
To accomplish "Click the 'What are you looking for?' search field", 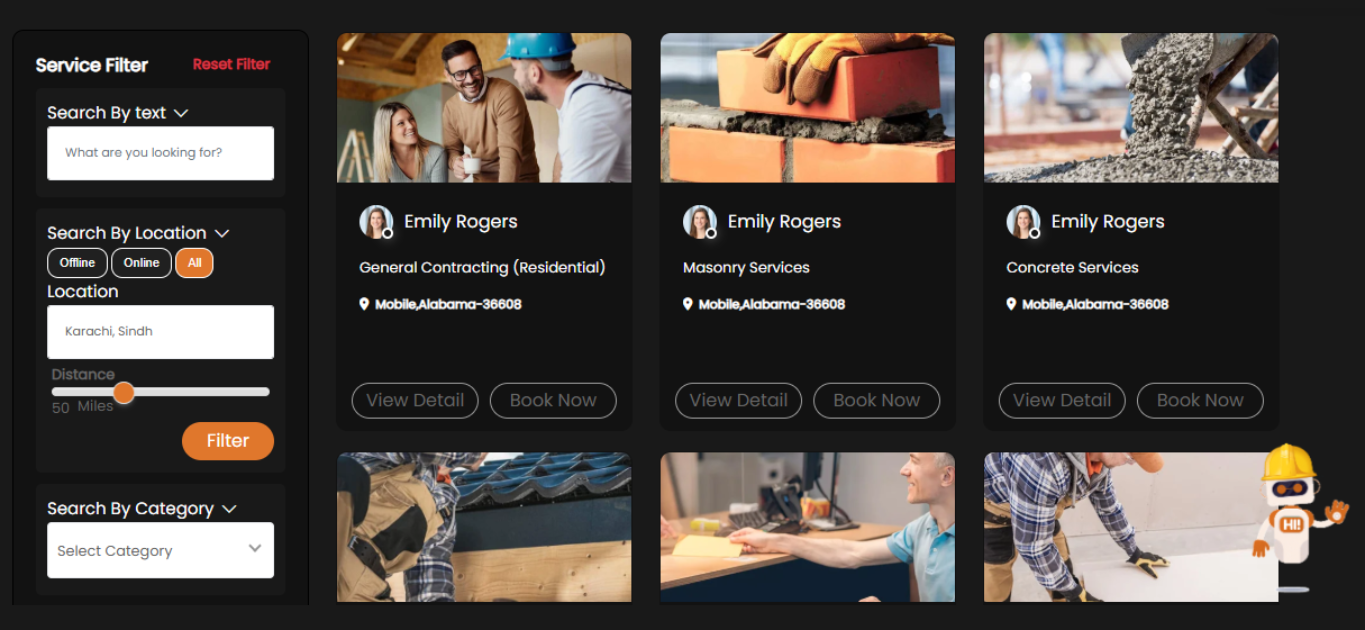I will (x=160, y=153).
